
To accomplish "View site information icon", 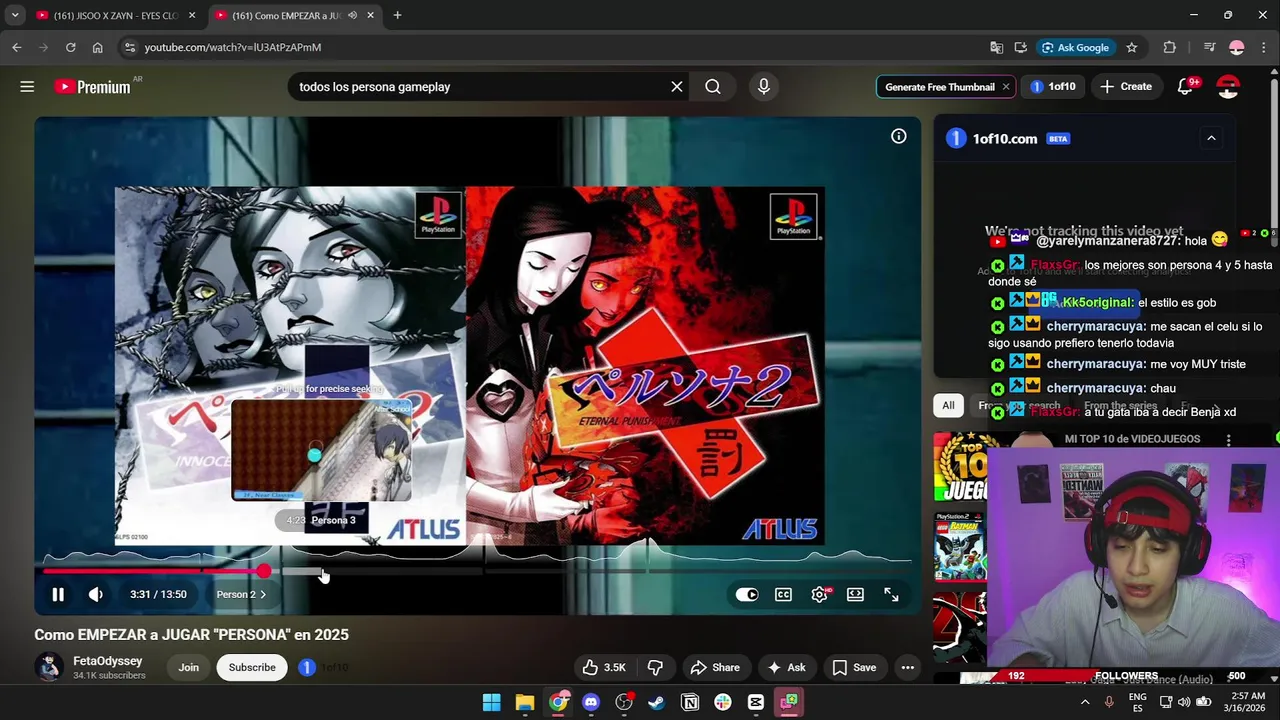I will tap(129, 47).
